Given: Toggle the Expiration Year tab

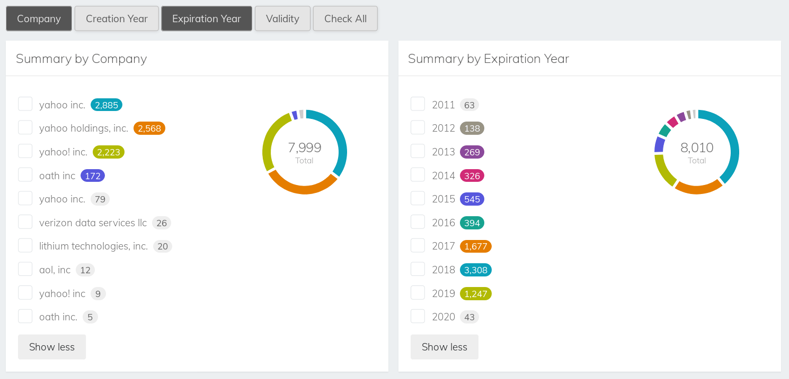Looking at the screenshot, I should pyautogui.click(x=206, y=19).
